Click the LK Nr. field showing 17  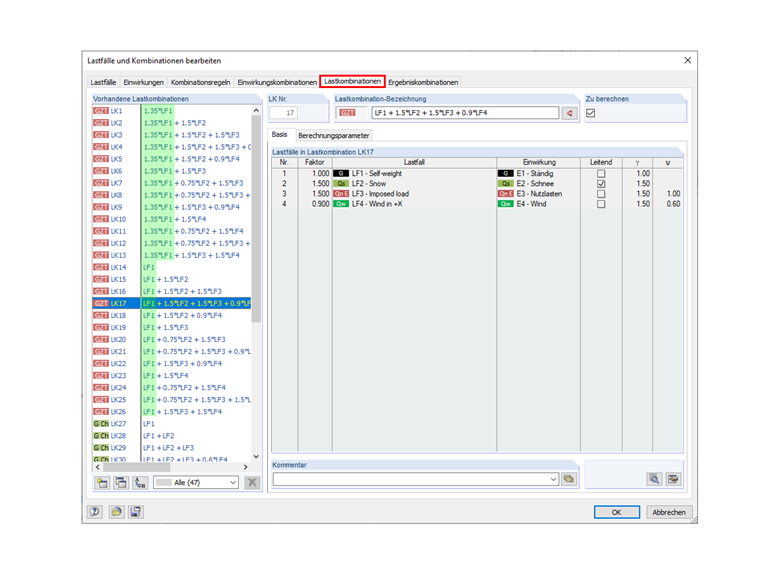coord(283,113)
